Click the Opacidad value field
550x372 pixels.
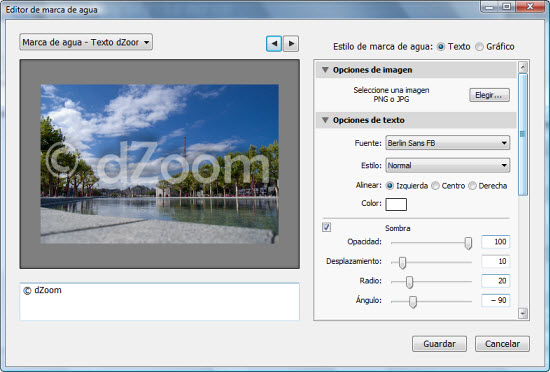pos(495,242)
